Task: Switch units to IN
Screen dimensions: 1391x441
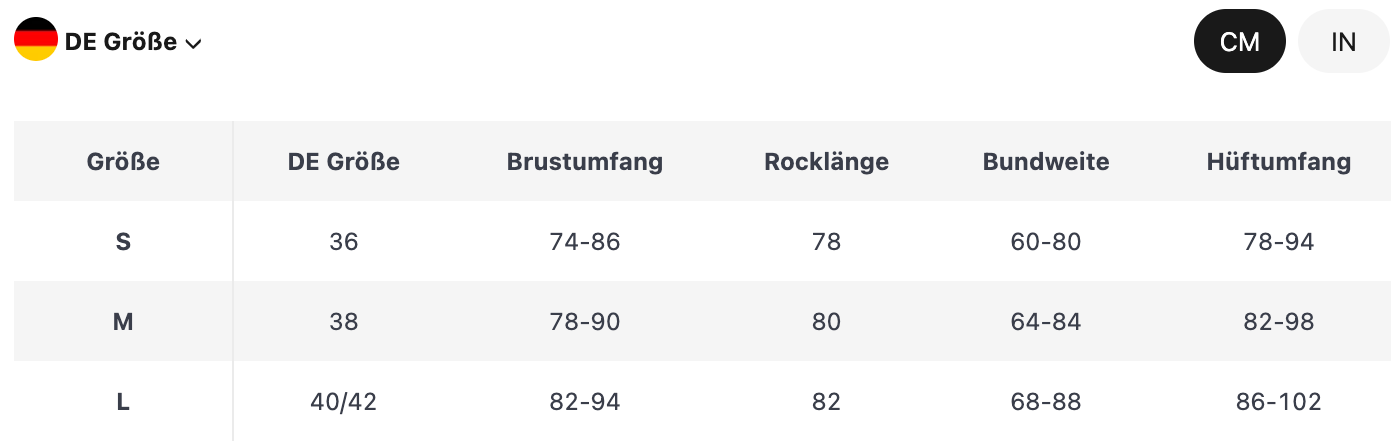Action: [x=1344, y=41]
